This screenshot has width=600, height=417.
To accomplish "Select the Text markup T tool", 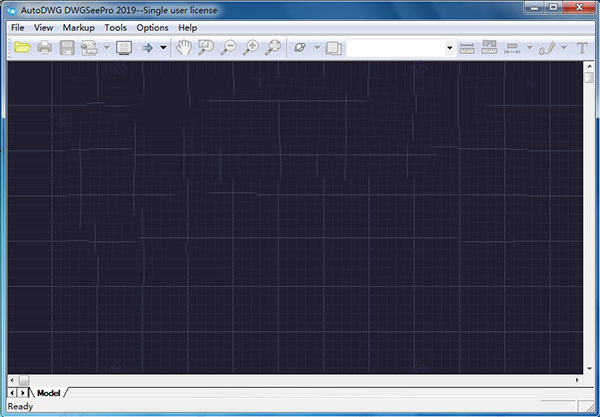I will pos(582,48).
